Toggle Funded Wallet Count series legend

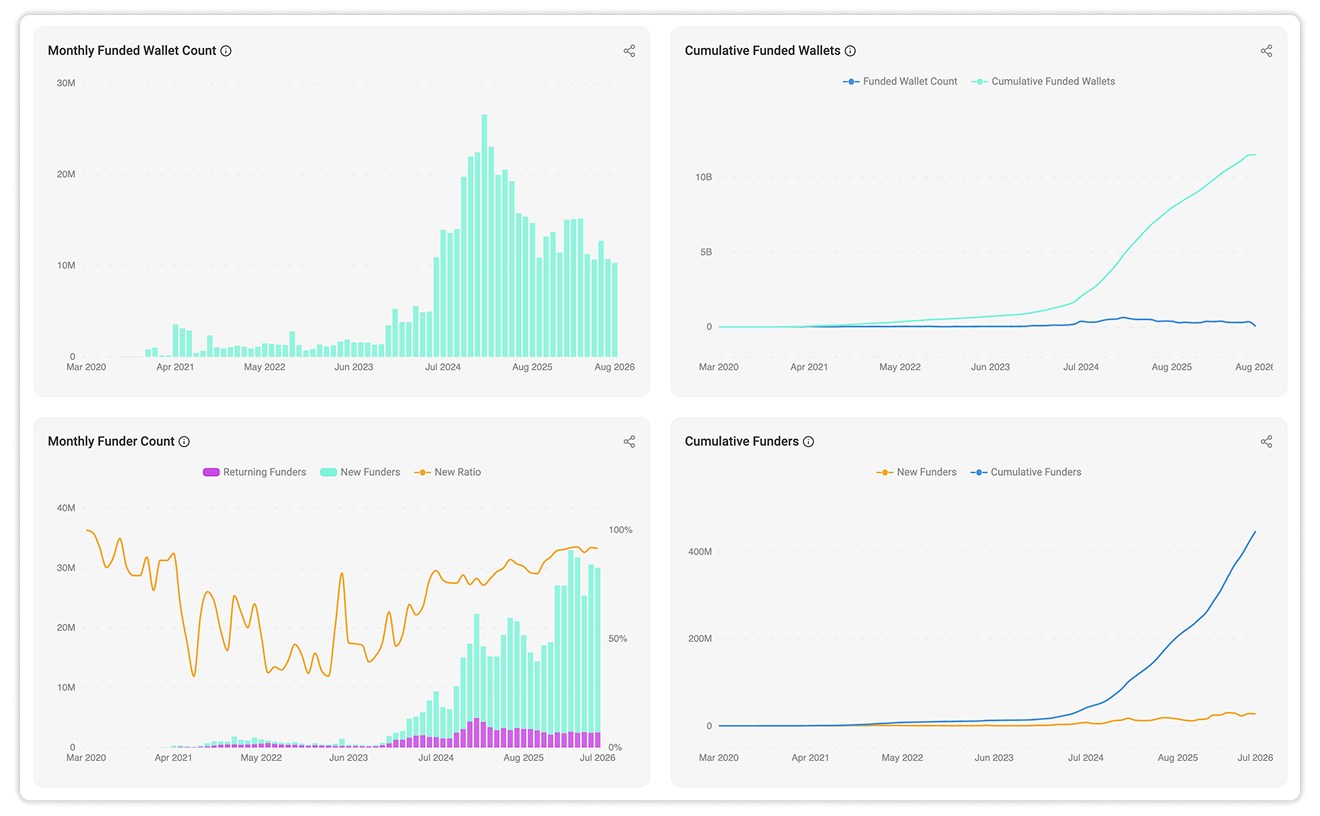coord(900,81)
